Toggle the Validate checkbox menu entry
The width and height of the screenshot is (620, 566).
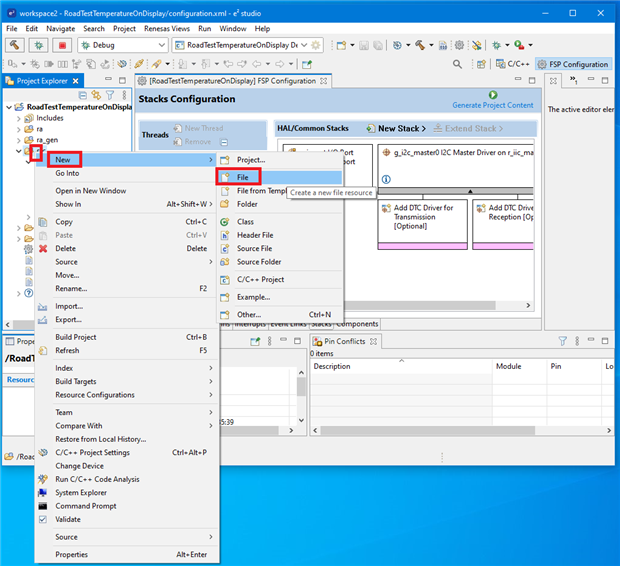pos(67,519)
